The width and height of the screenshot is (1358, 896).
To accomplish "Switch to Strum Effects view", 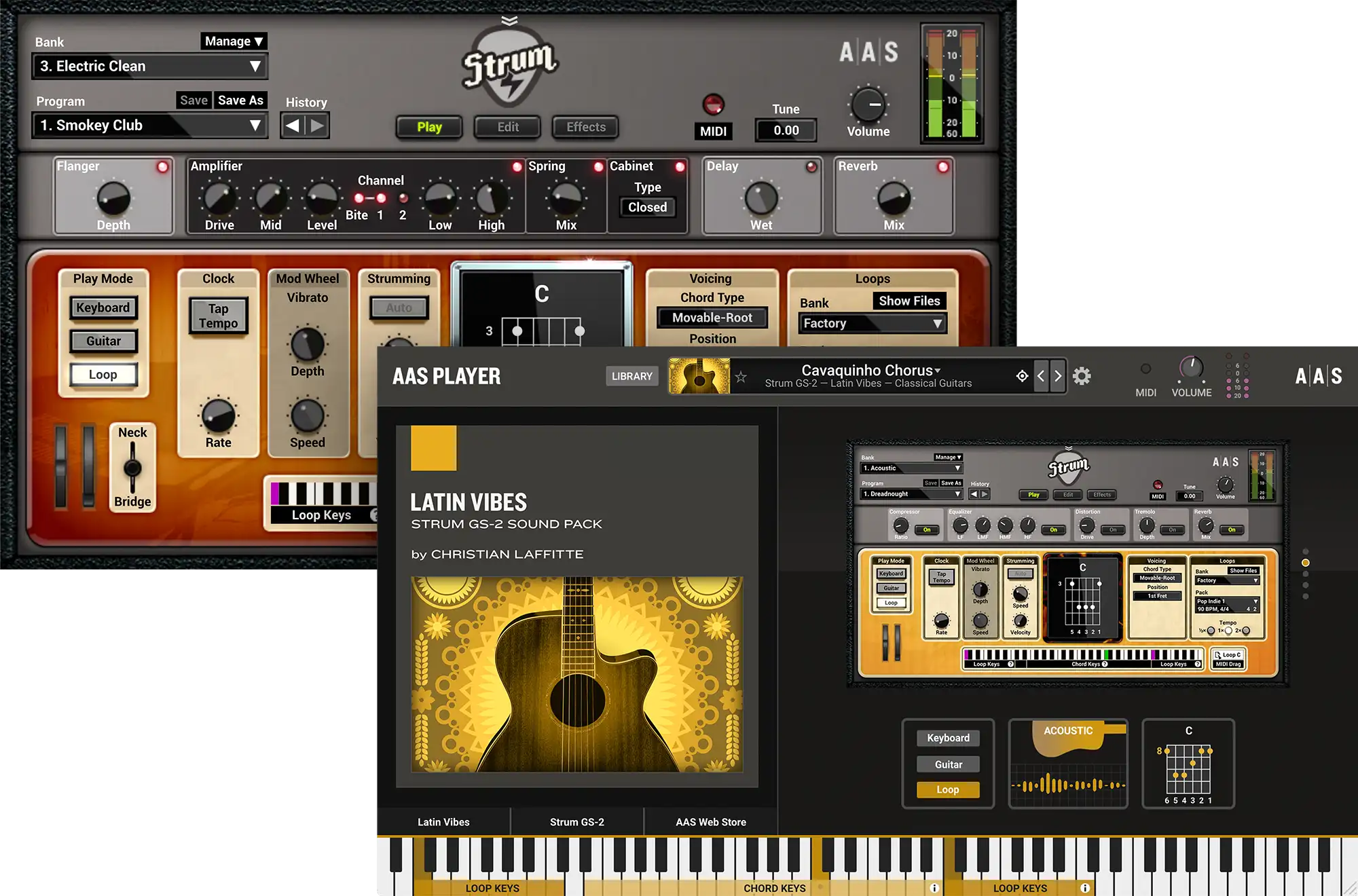I will click(x=586, y=127).
